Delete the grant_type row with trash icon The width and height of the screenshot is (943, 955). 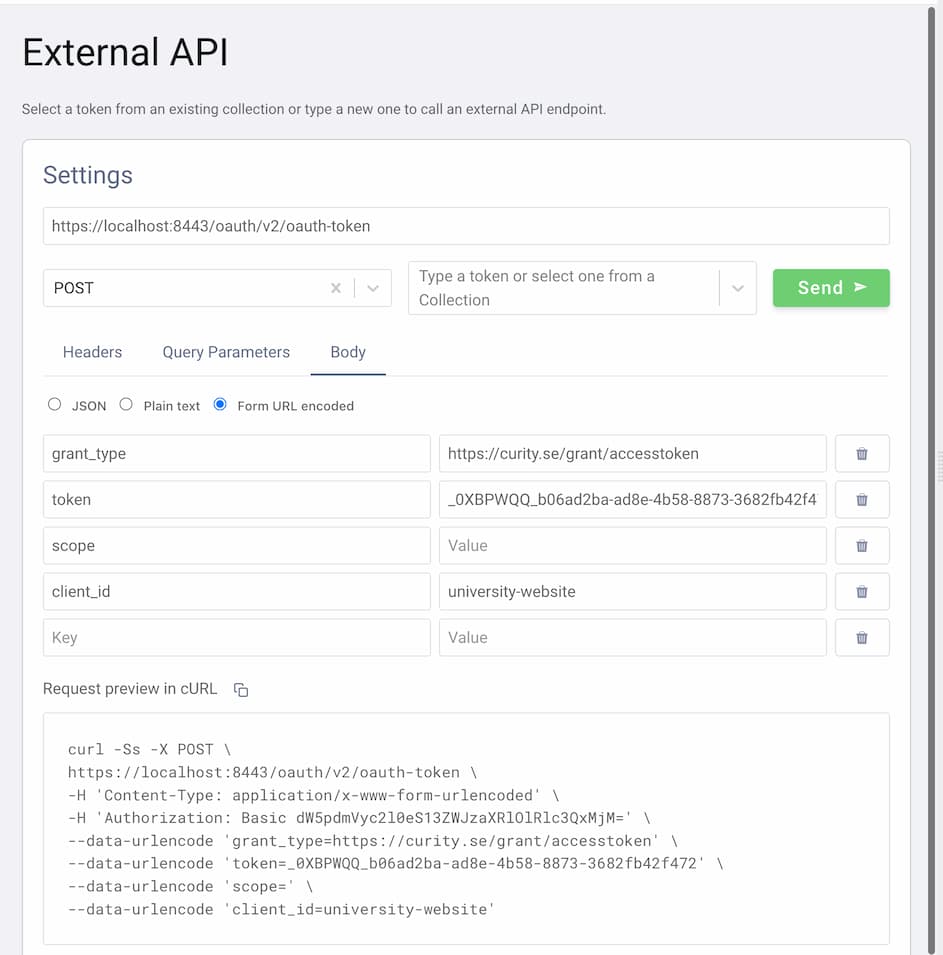pyautogui.click(x=861, y=453)
